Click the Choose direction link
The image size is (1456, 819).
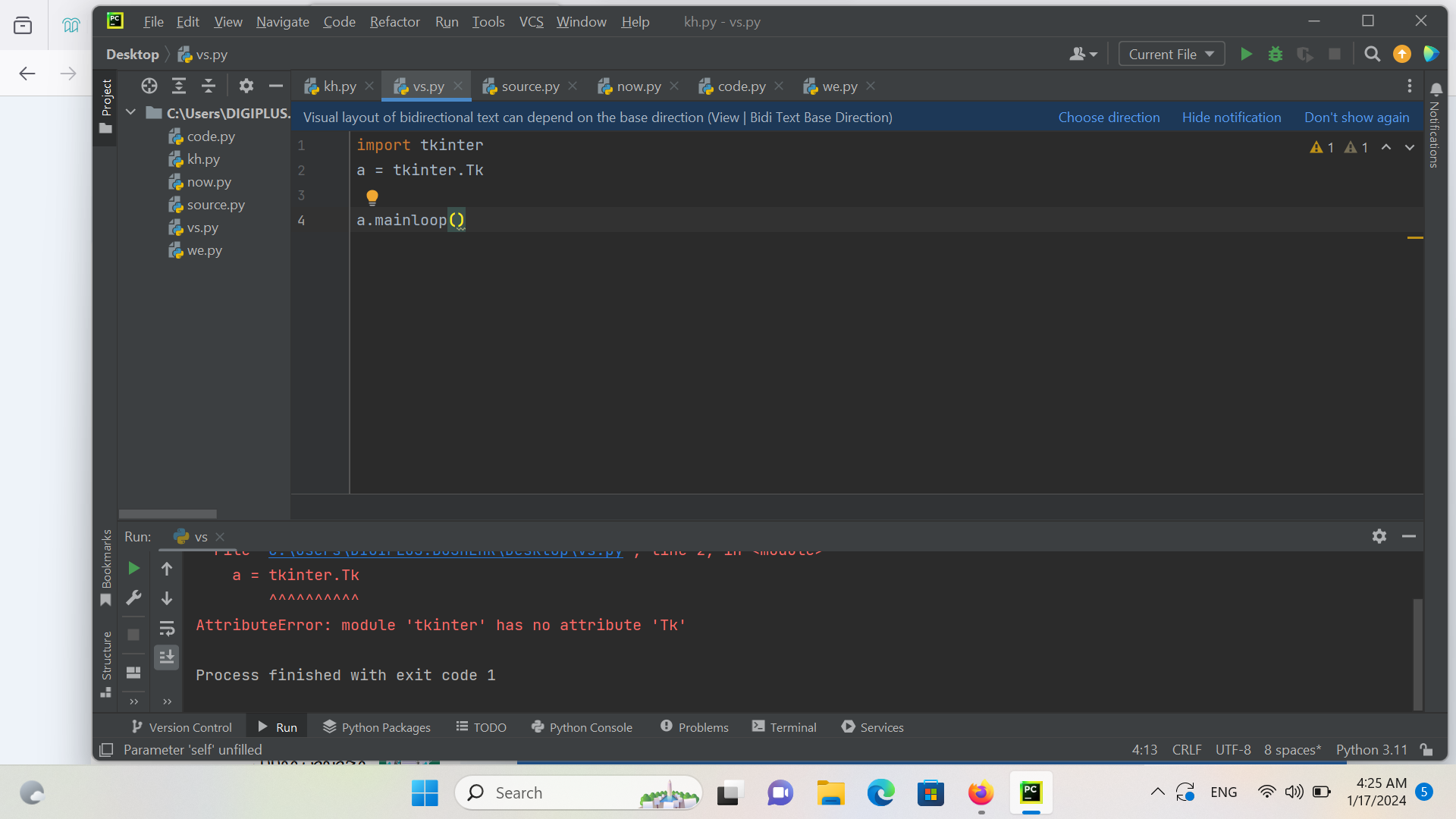1109,118
